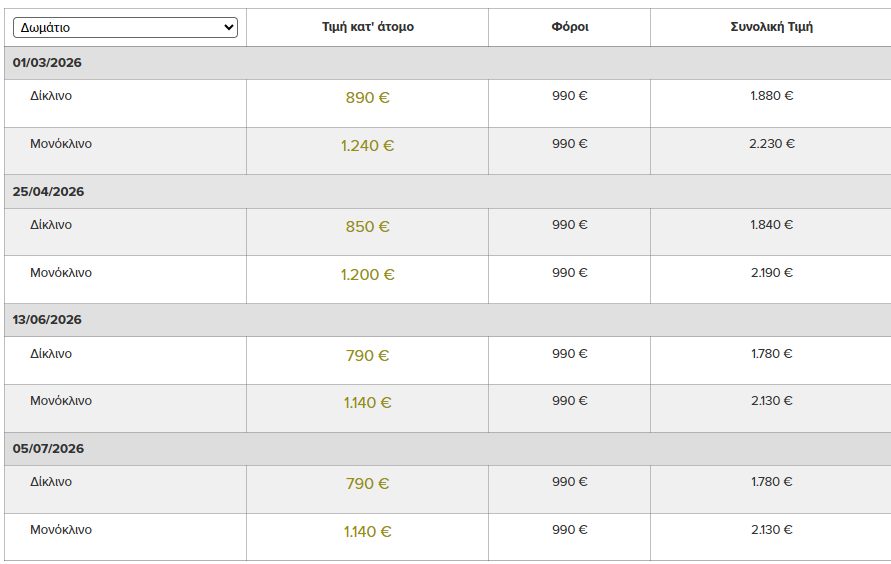
Task: Click Μονόκλινο under the 05/07/2026 date
Action: tap(61, 530)
